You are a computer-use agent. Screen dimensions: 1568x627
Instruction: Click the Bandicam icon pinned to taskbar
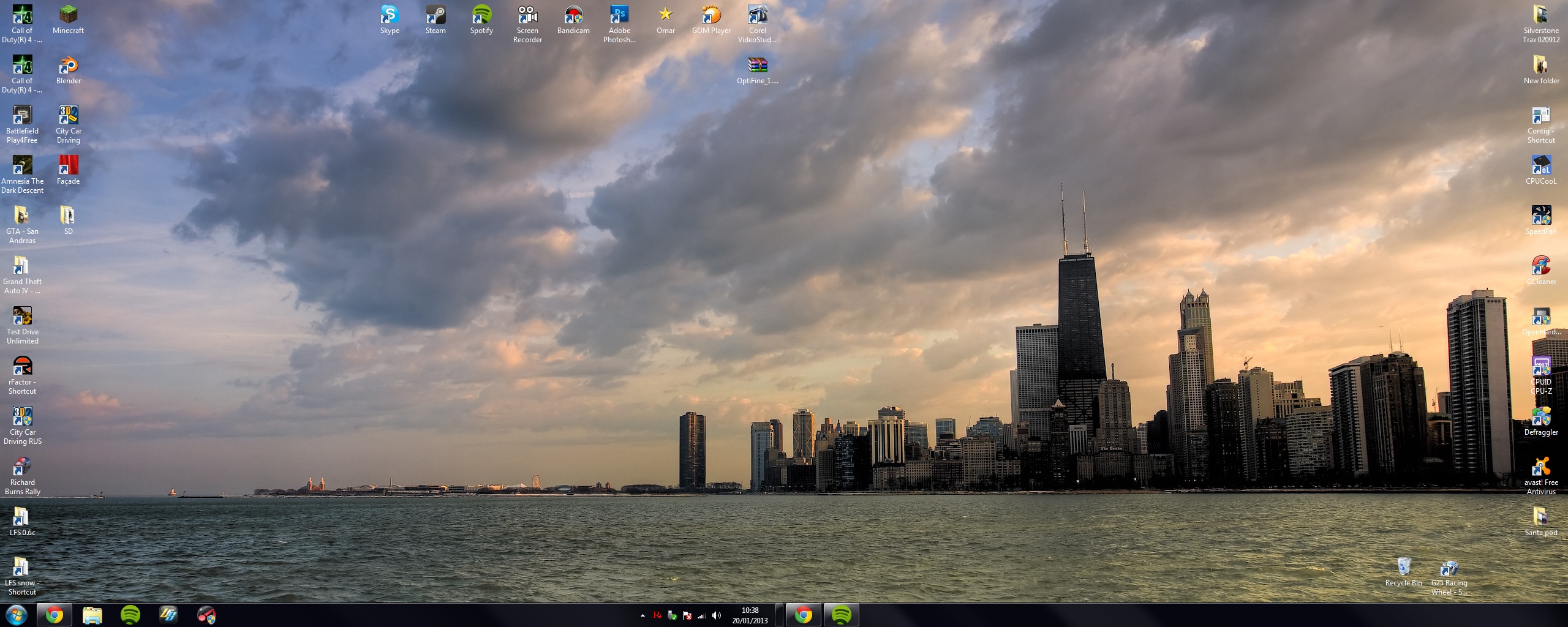[x=206, y=615]
